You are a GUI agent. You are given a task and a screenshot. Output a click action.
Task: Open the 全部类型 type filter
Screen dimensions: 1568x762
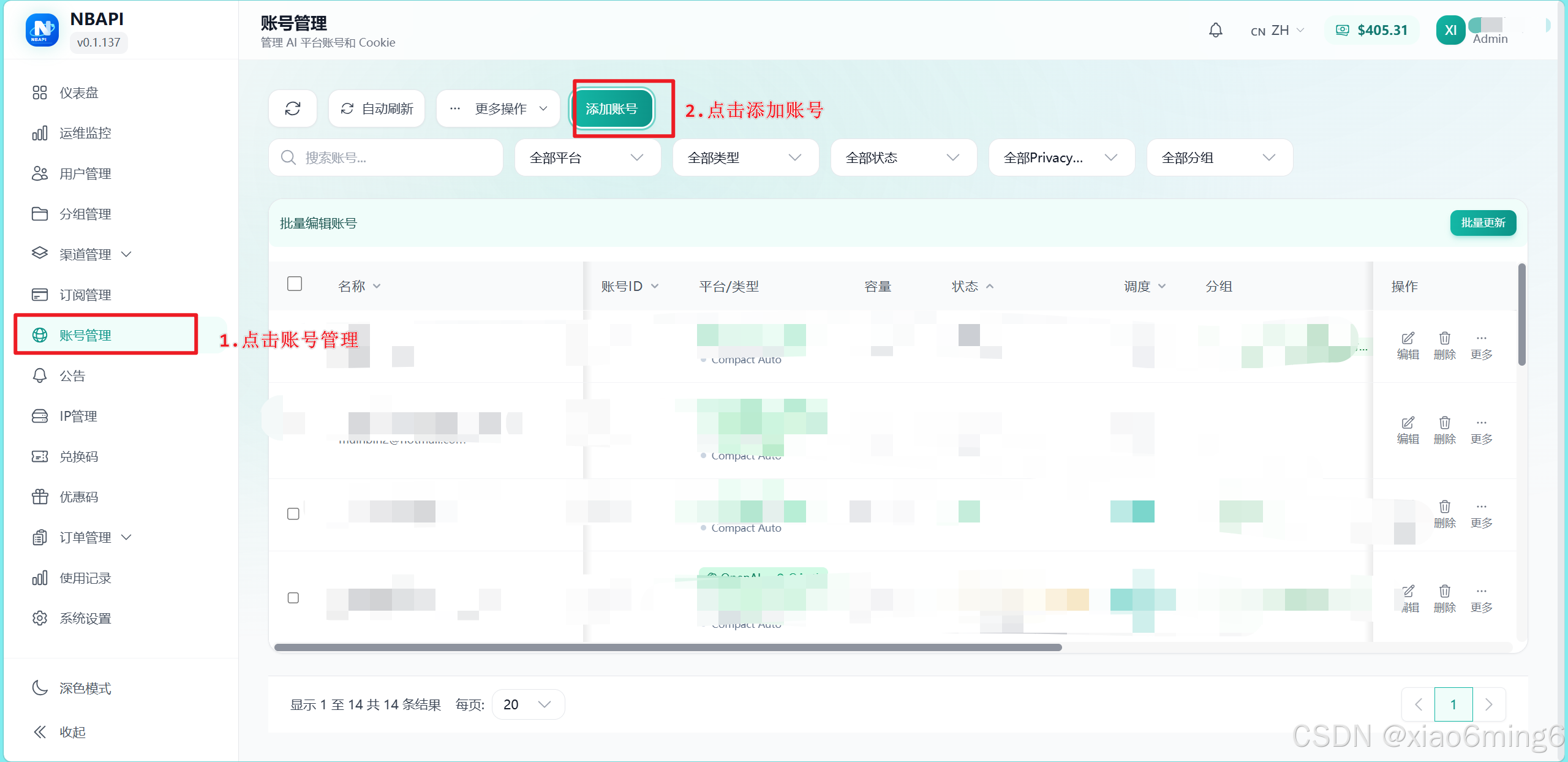745,157
